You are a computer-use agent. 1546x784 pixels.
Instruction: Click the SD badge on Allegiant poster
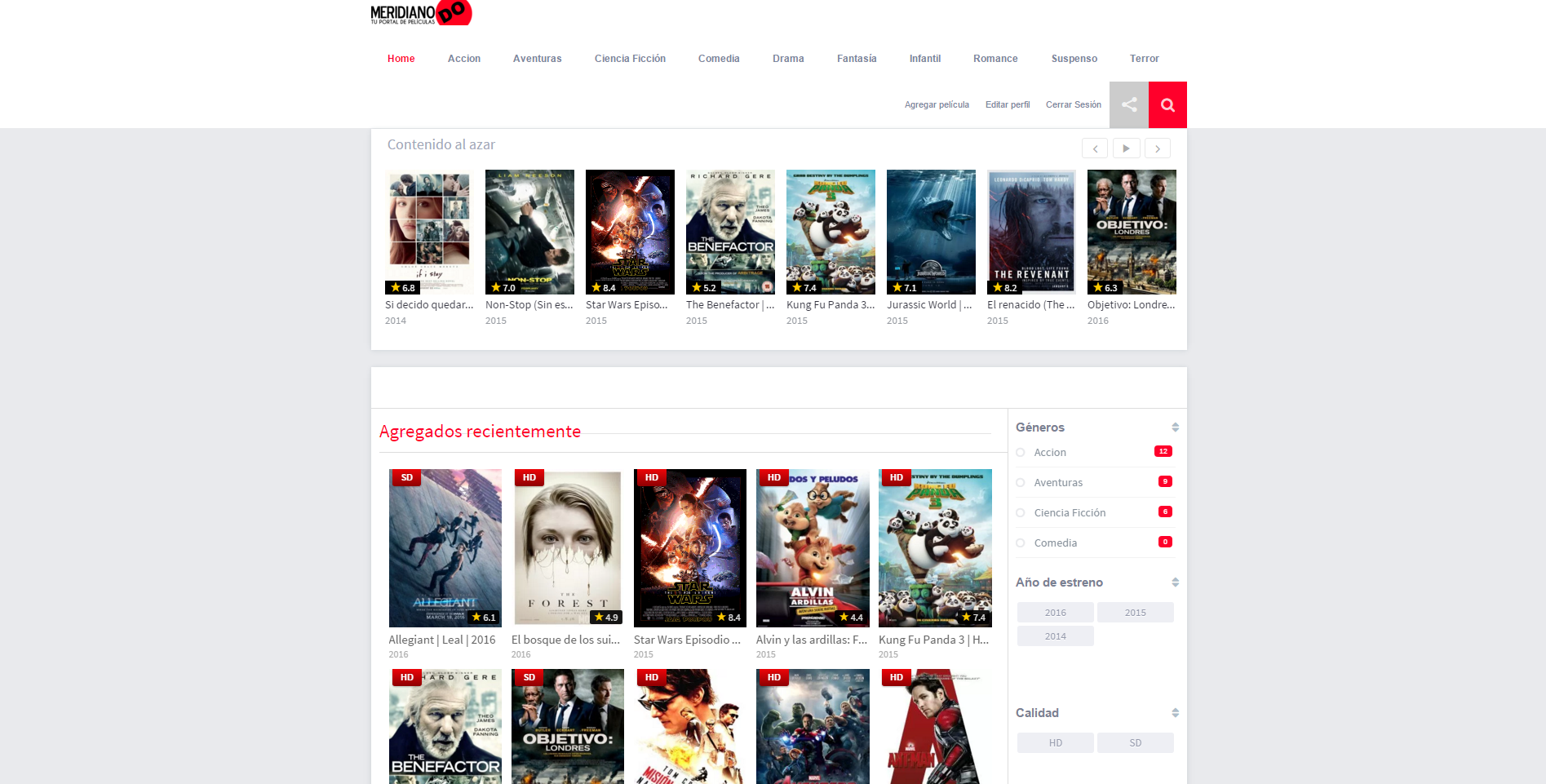pyautogui.click(x=406, y=477)
